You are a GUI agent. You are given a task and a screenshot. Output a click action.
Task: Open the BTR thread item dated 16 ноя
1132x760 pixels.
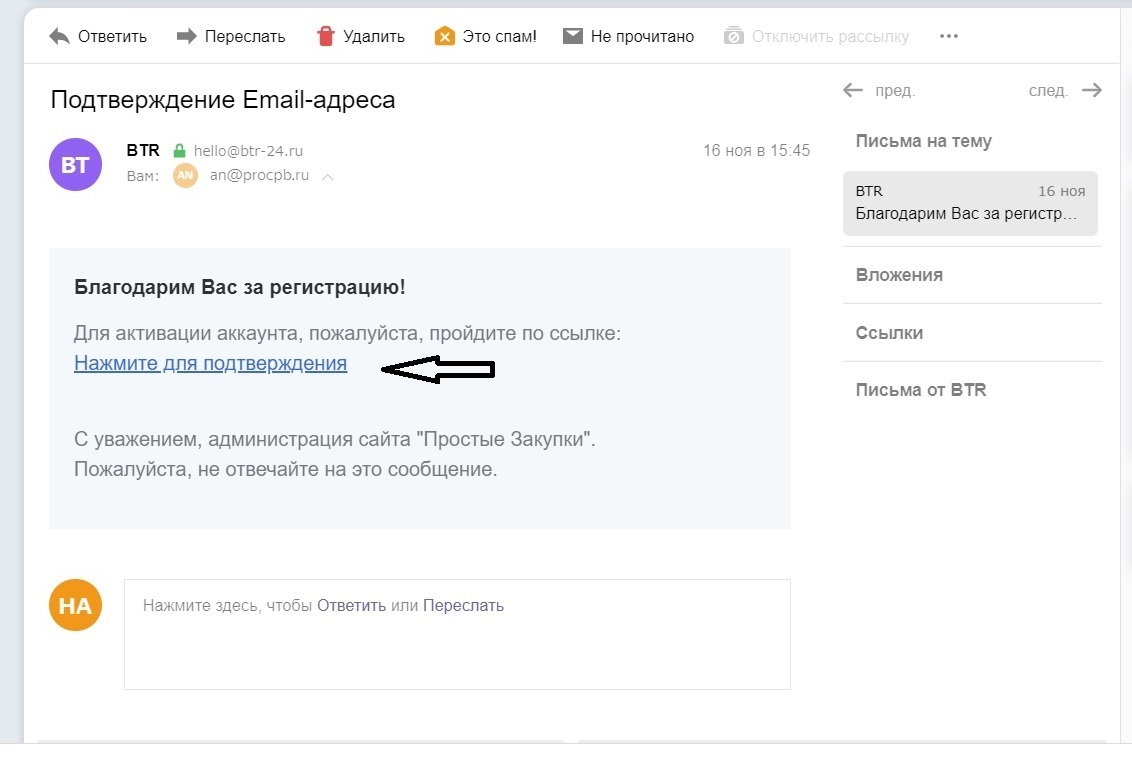click(x=970, y=203)
